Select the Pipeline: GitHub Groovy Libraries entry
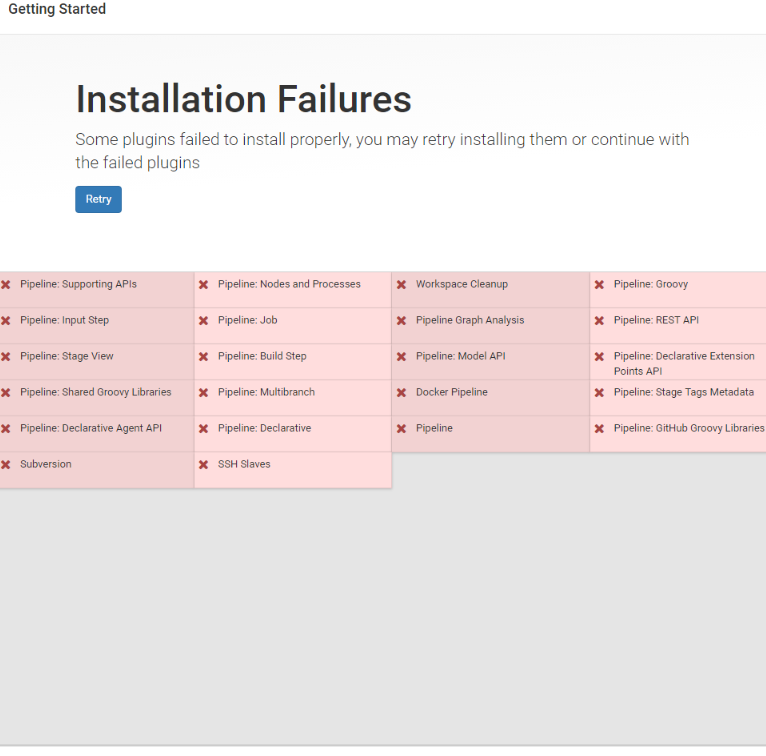 [x=688, y=429]
